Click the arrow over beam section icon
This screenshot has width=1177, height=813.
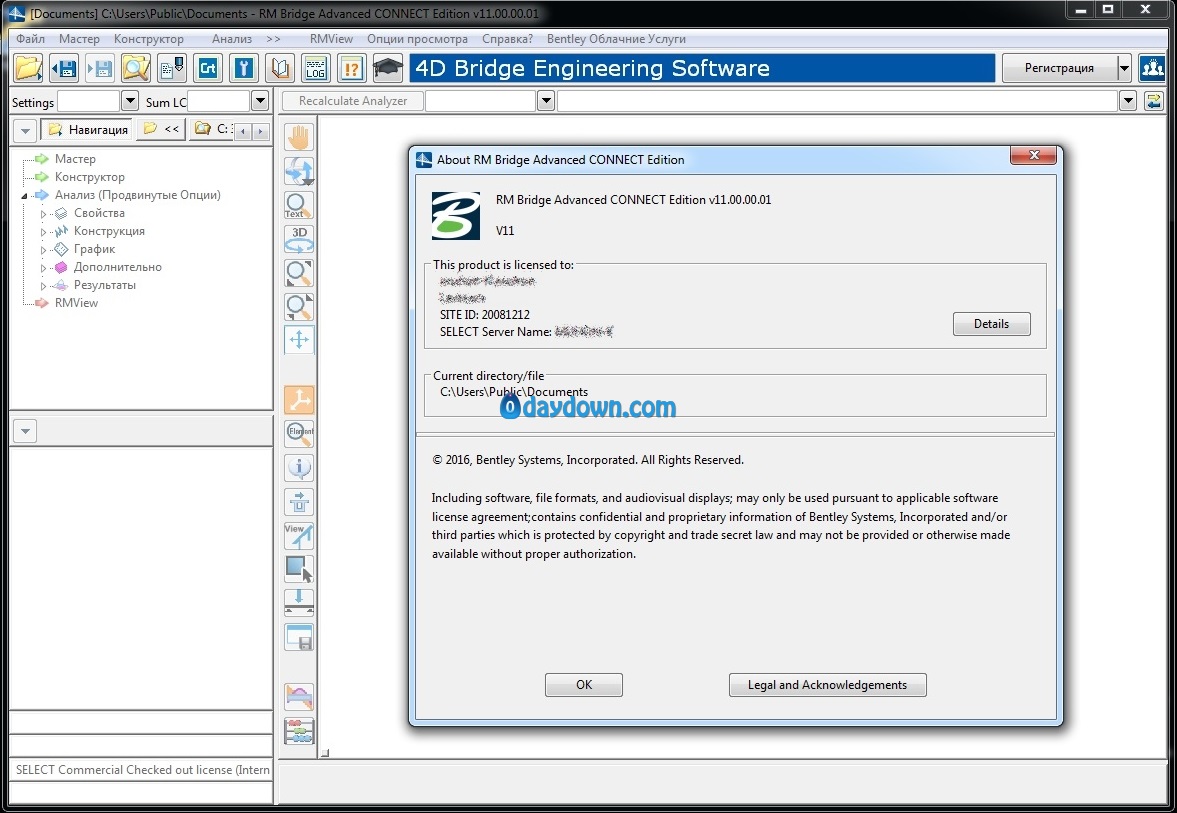pos(299,501)
